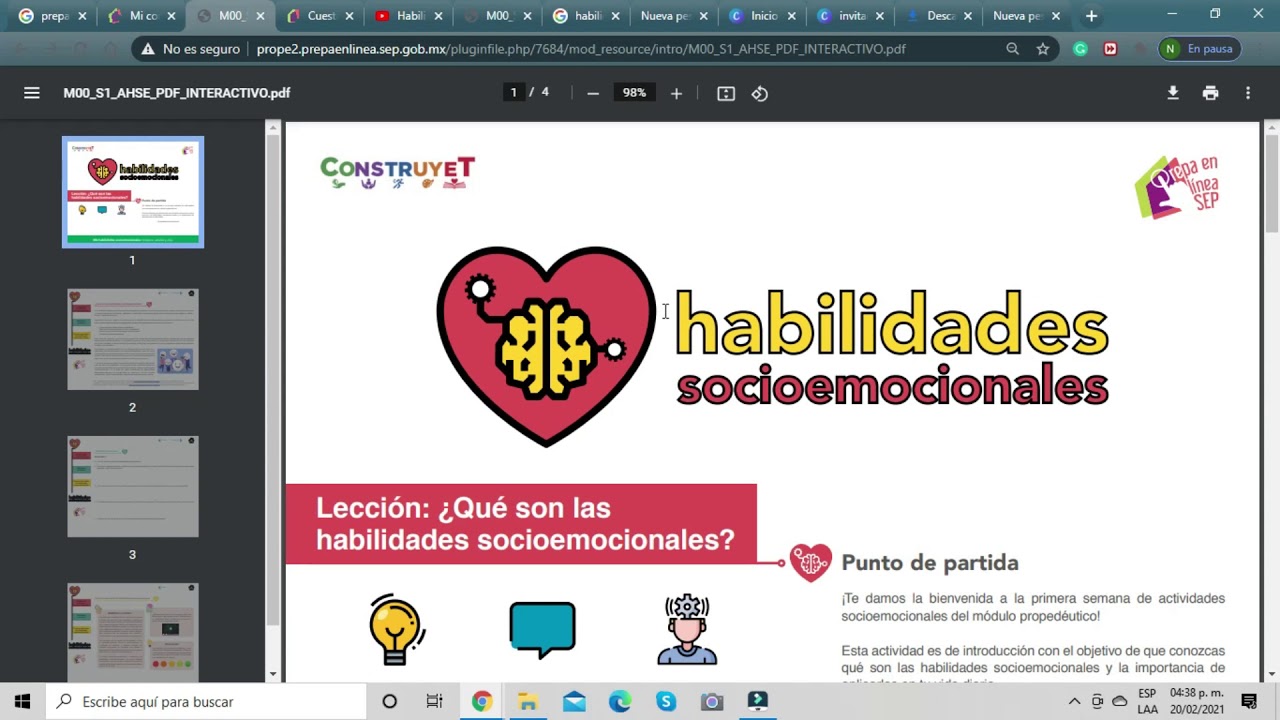Select page 2 thumbnail
1280x720 pixels.
[x=133, y=340]
